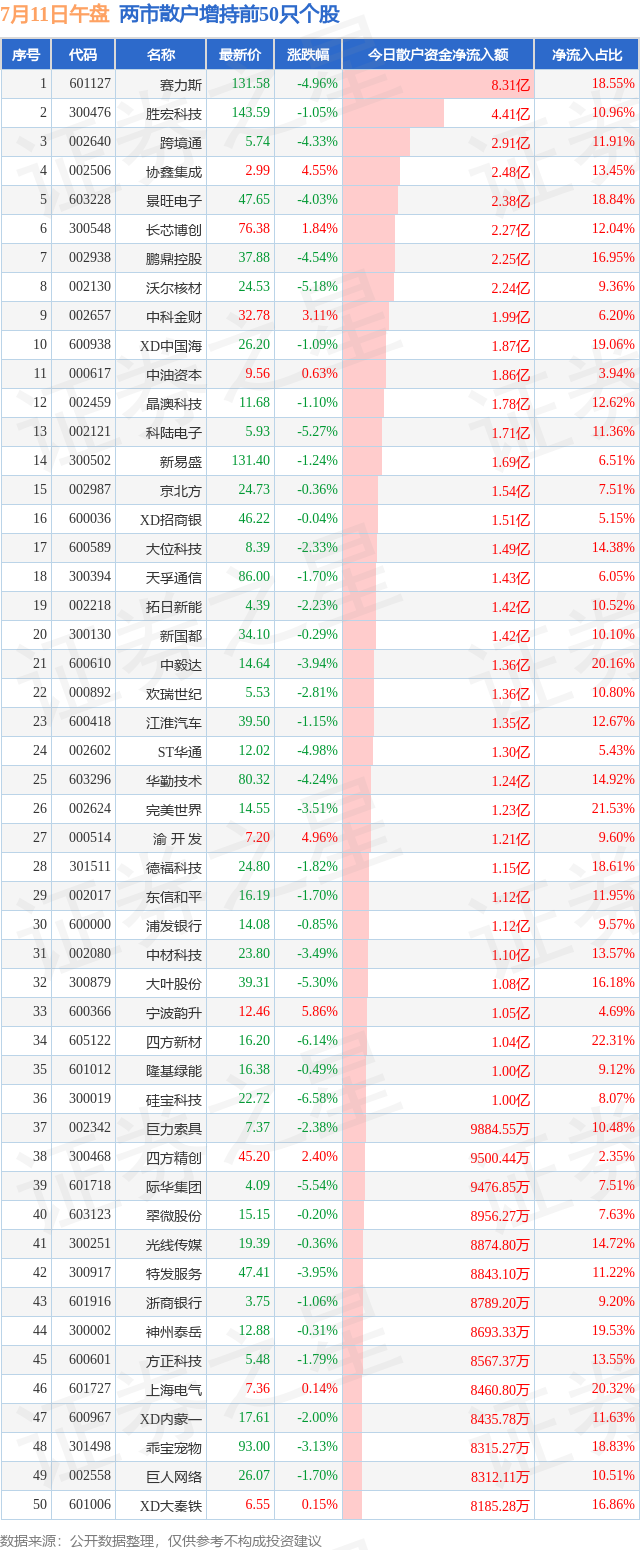The width and height of the screenshot is (640, 1550).
Task: Click the 涨跌幅 column header
Action: [x=307, y=55]
